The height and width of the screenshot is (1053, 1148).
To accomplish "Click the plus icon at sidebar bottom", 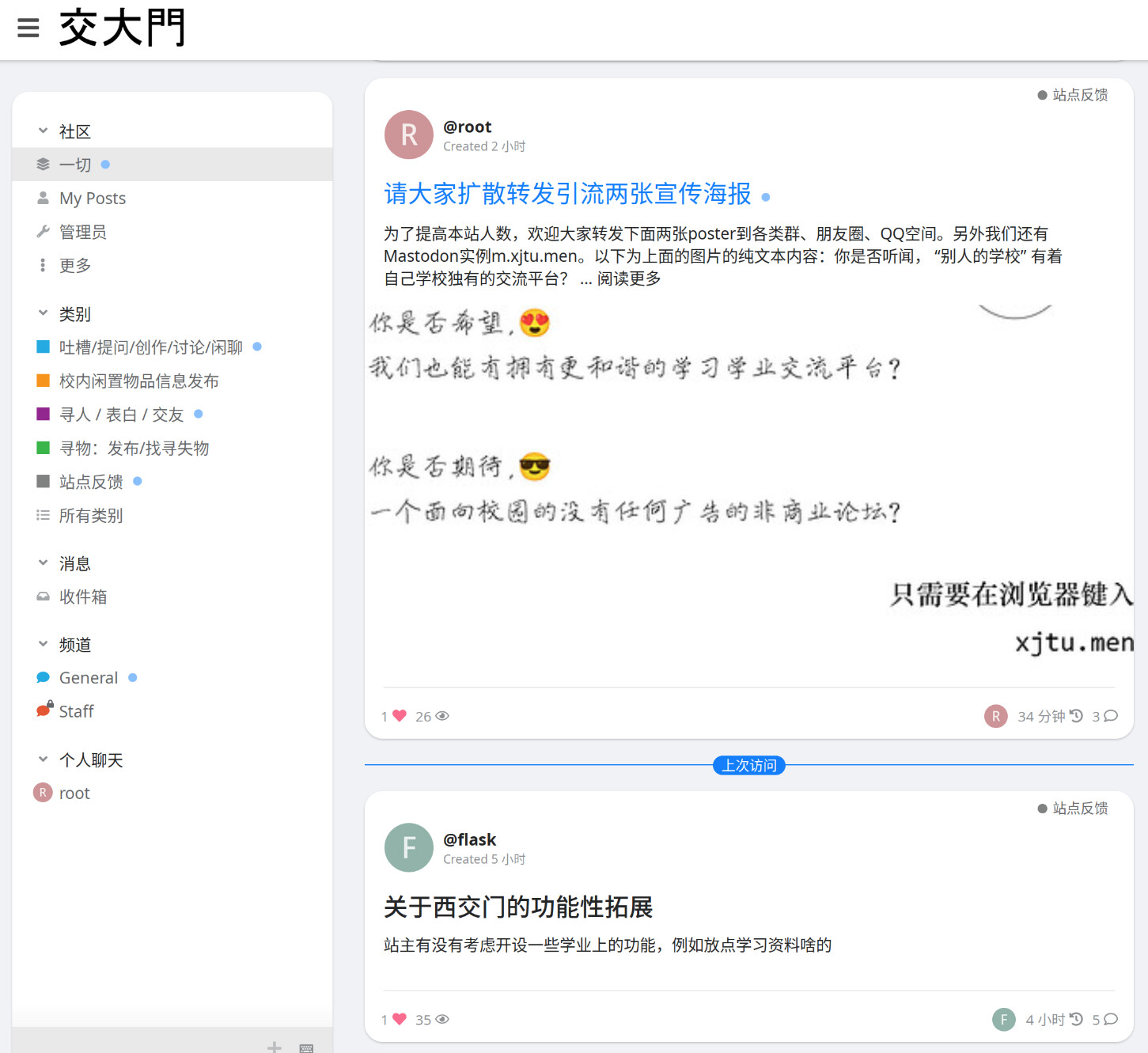I will 275,1047.
